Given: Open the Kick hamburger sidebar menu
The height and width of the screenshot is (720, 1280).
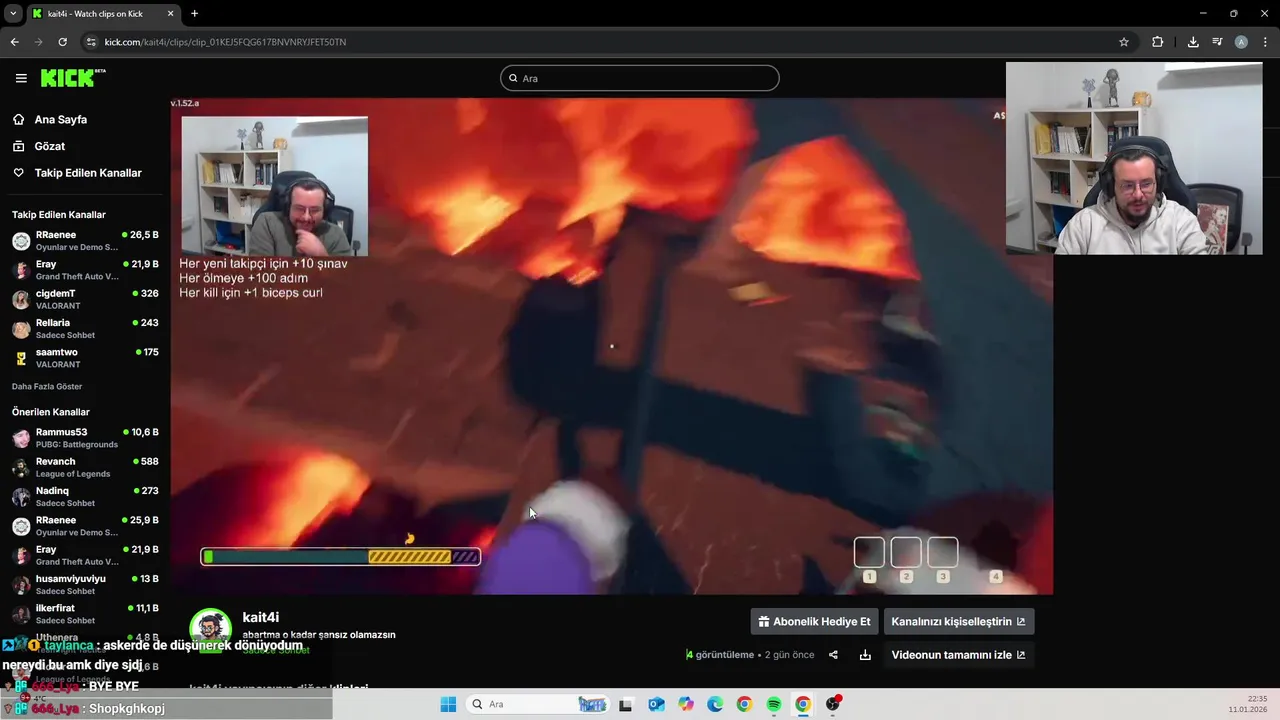Looking at the screenshot, I should tap(21, 78).
